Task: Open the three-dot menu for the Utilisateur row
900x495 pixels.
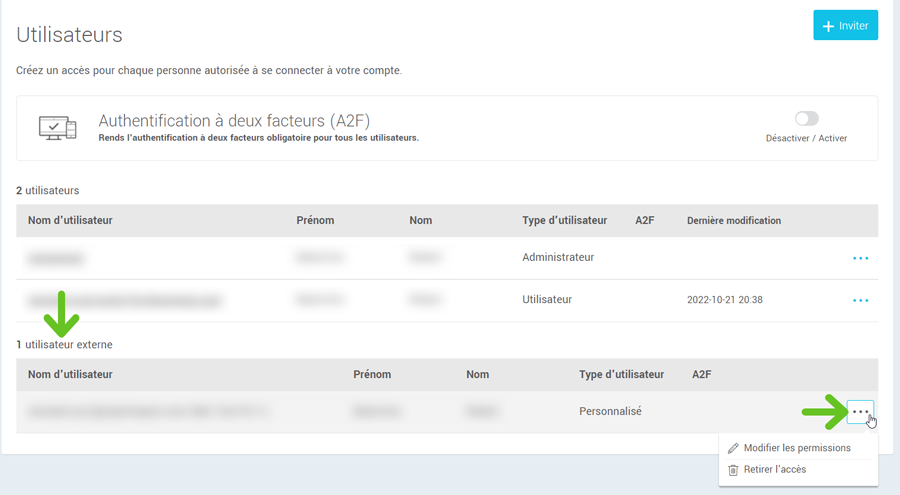Action: 860,300
